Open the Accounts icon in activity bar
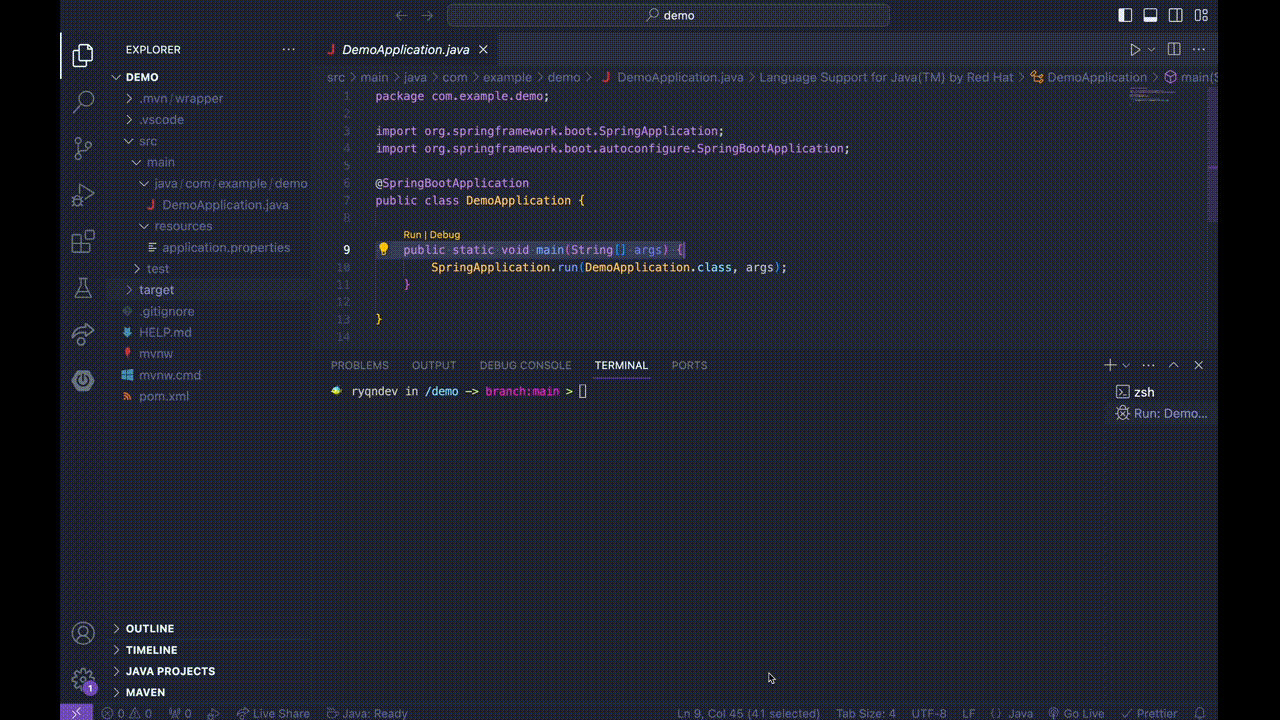Image resolution: width=1280 pixels, height=720 pixels. [83, 633]
